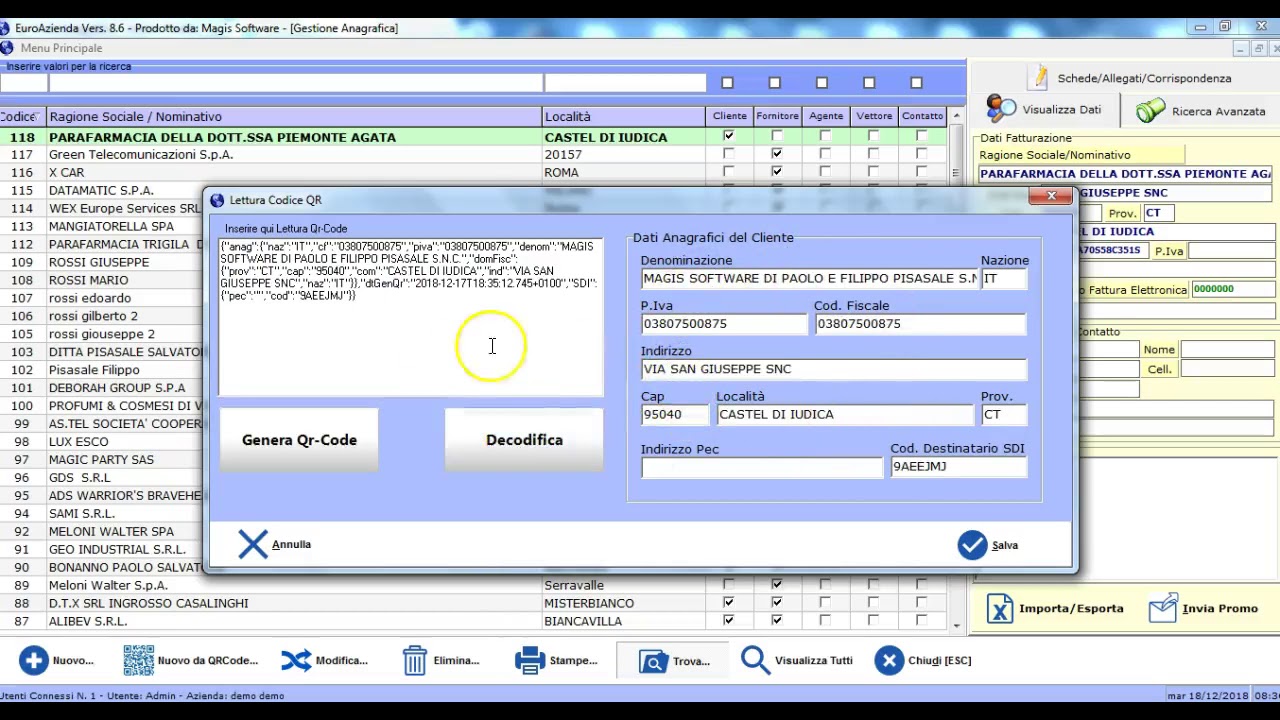Click Visualizza Tutti magnifier icon

coord(755,660)
